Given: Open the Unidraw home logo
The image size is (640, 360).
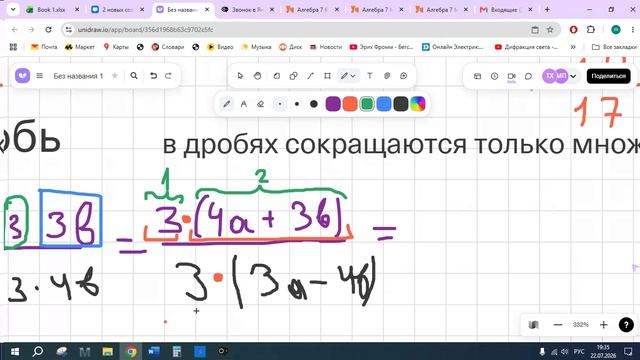Looking at the screenshot, I should [22, 76].
